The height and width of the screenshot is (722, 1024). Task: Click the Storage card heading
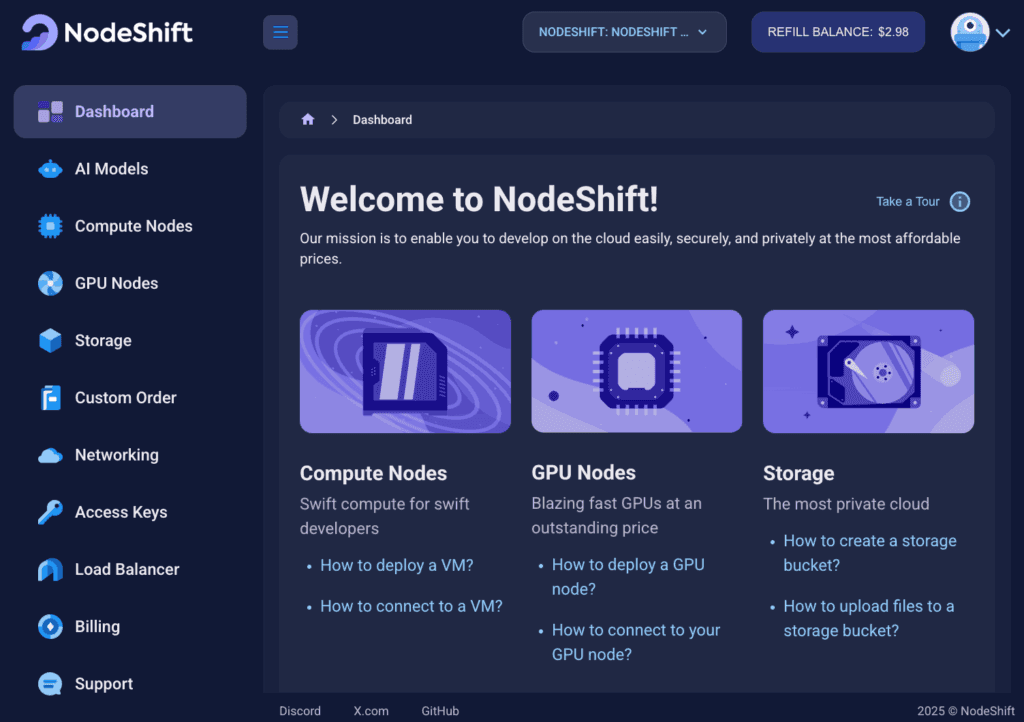coord(799,473)
